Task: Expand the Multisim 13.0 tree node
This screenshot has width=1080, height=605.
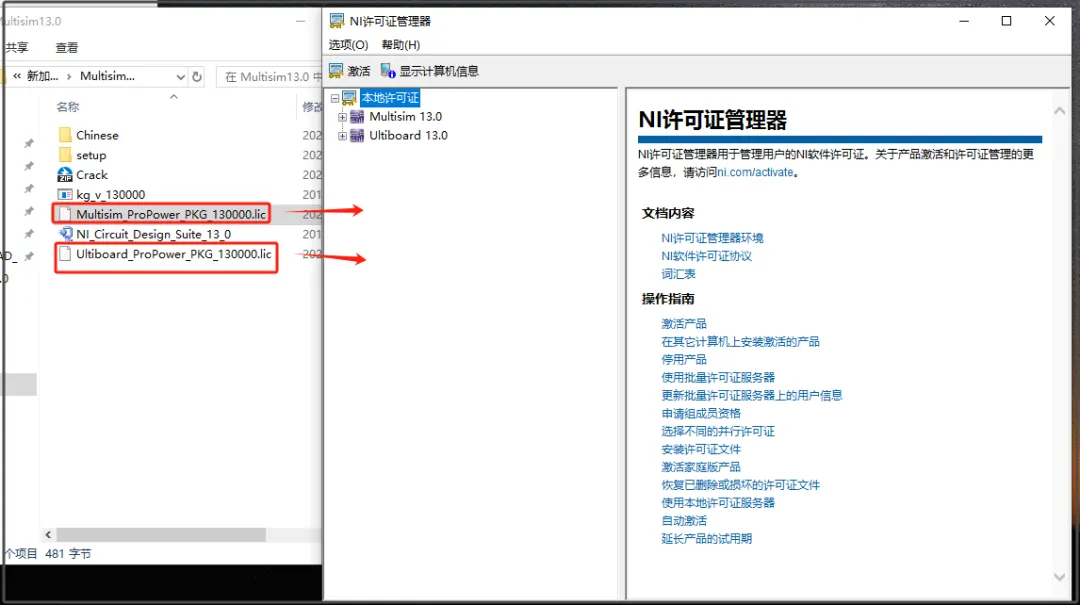Action: point(342,117)
